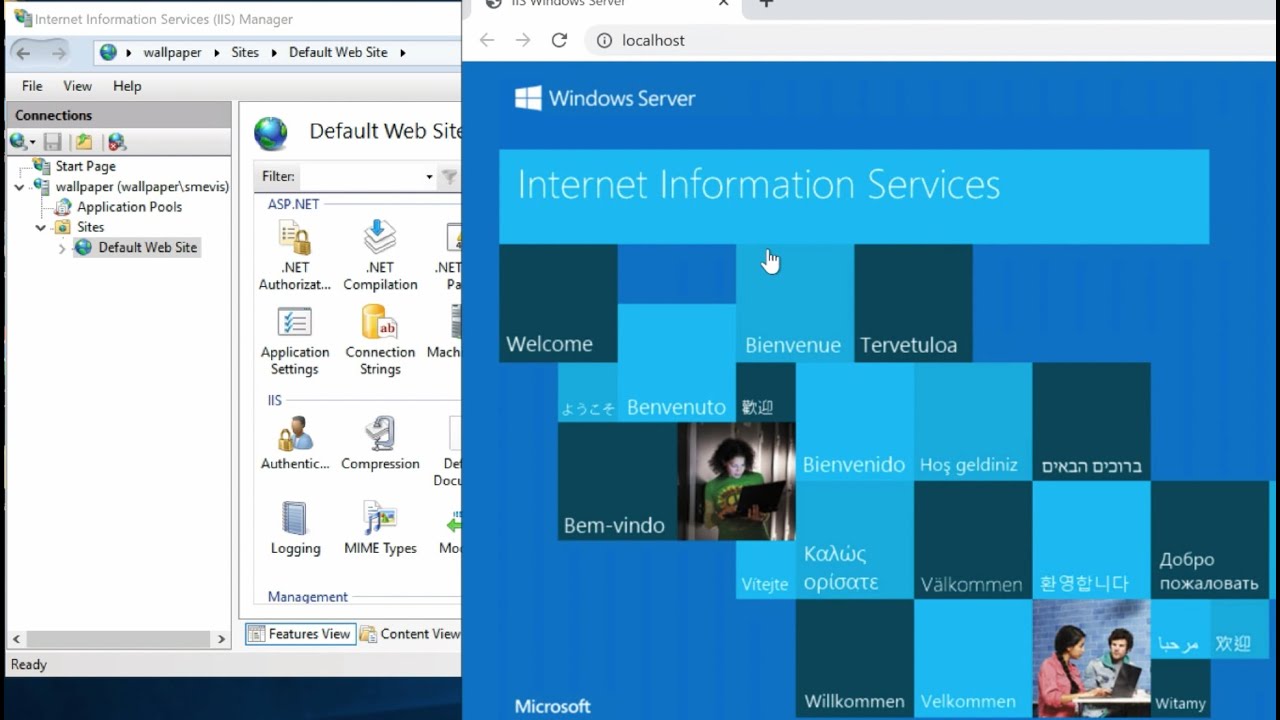This screenshot has height=720, width=1280.
Task: Click the Create New Connection globe icon
Action: pyautogui.click(x=18, y=142)
